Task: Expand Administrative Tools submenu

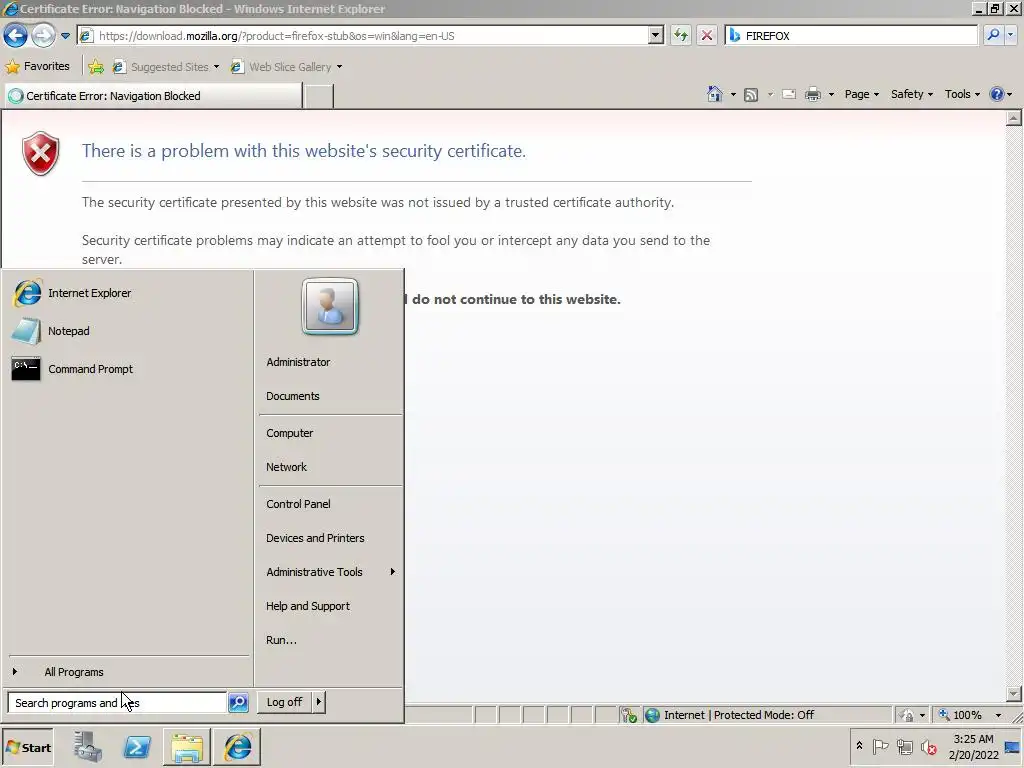Action: click(x=330, y=571)
